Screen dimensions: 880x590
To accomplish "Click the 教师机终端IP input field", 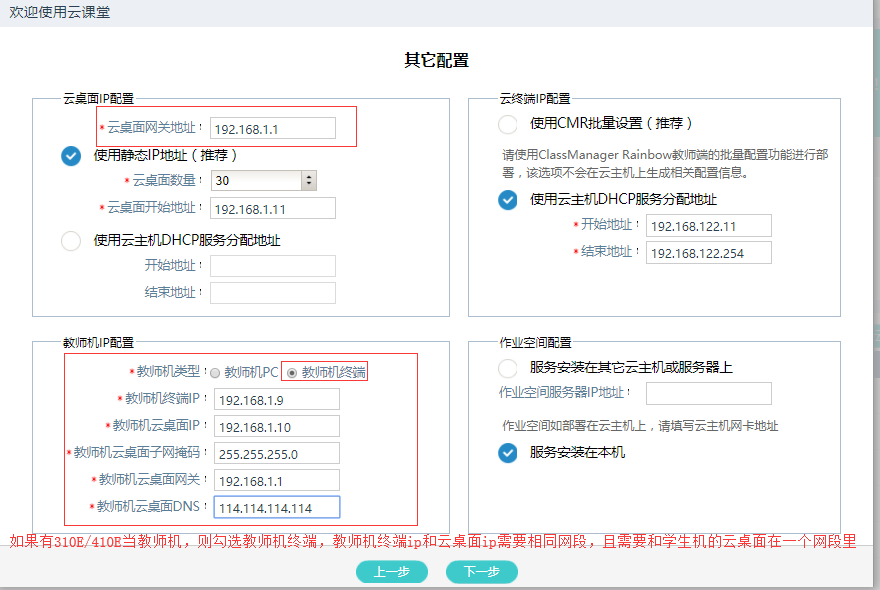I will point(276,400).
